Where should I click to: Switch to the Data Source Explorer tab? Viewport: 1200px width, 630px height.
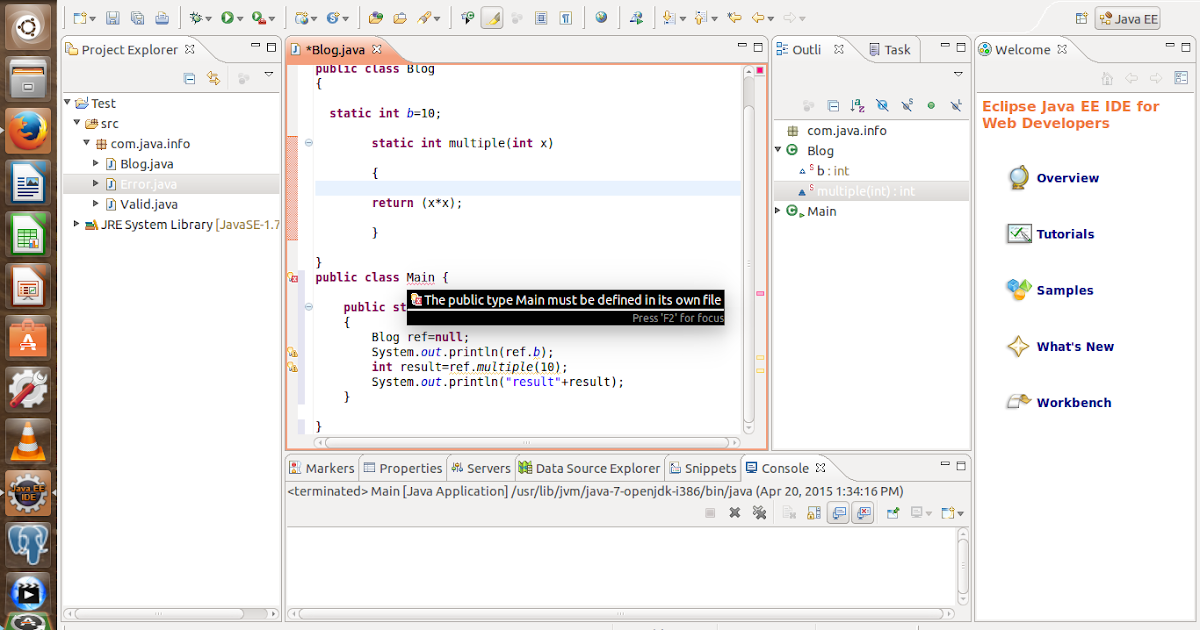(589, 468)
